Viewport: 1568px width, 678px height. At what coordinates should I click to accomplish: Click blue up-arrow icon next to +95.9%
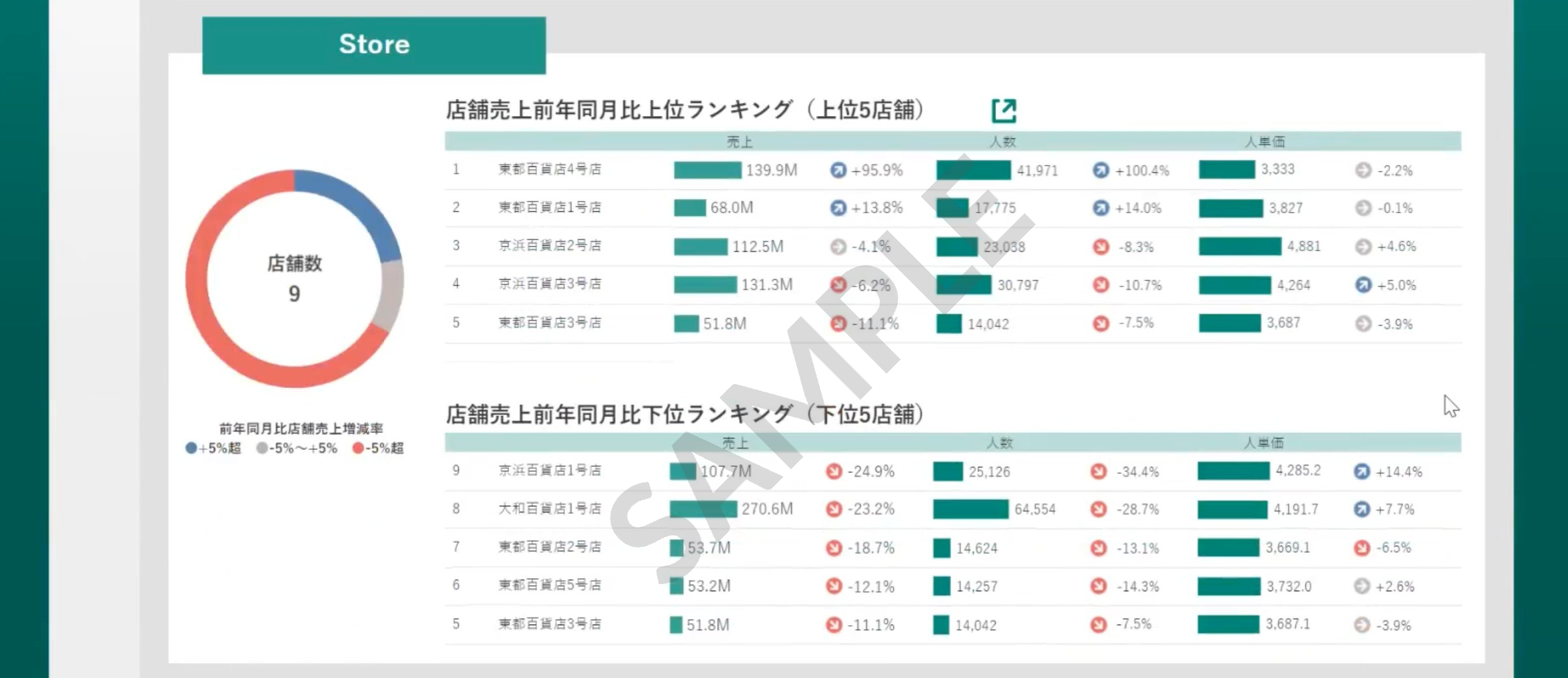[838, 170]
